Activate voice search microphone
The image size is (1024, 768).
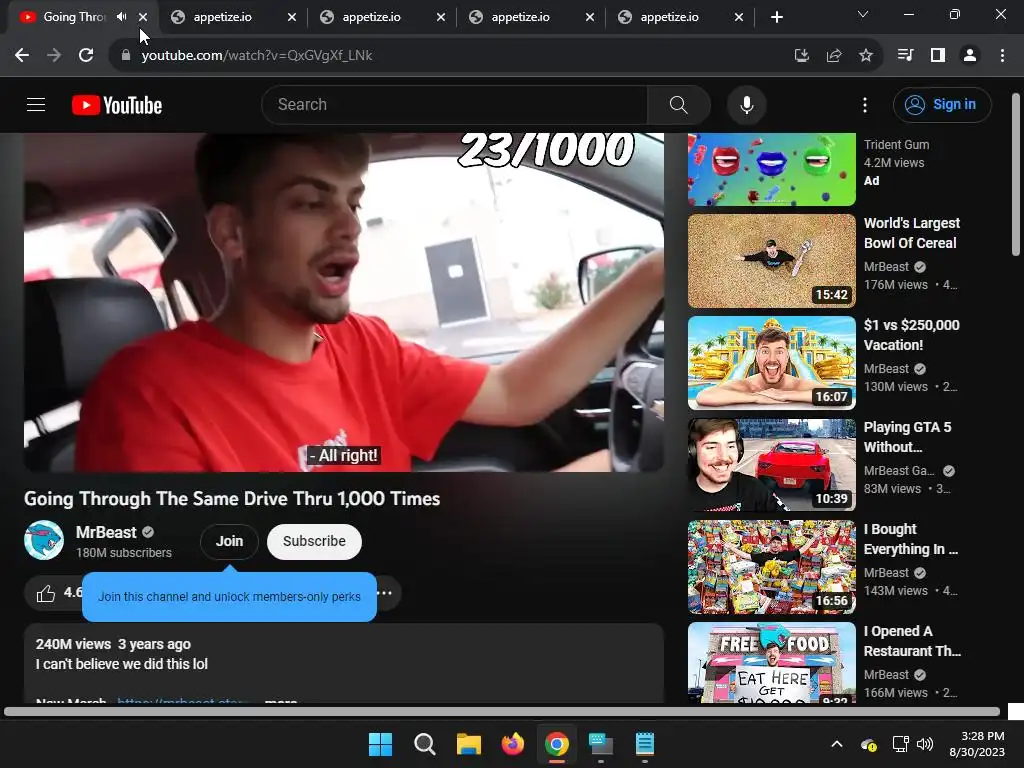tap(746, 104)
